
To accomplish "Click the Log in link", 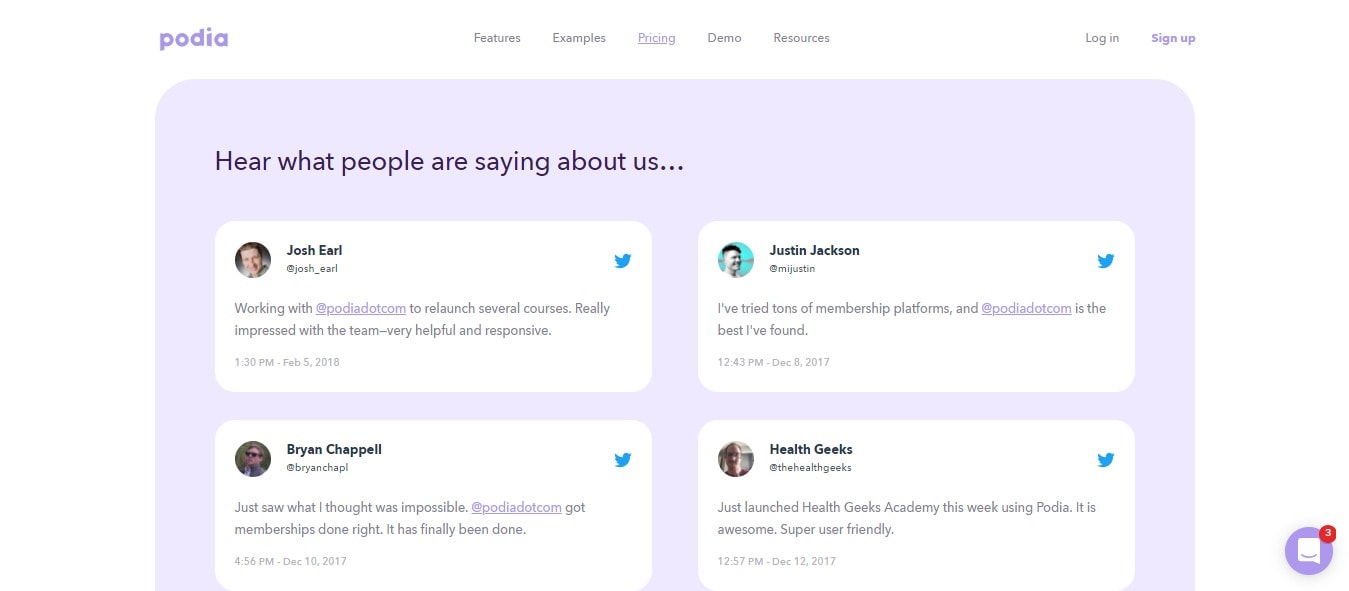I will pos(1102,38).
